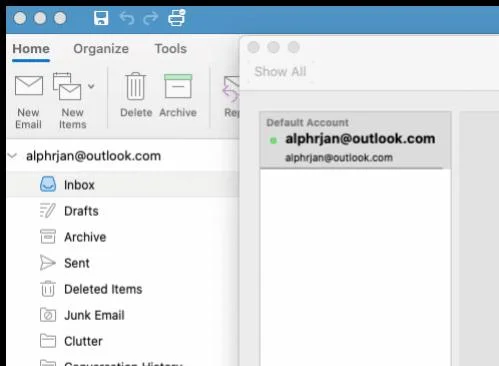The height and width of the screenshot is (366, 499).
Task: Click the empty accounts list area below the account
Action: pos(355,267)
